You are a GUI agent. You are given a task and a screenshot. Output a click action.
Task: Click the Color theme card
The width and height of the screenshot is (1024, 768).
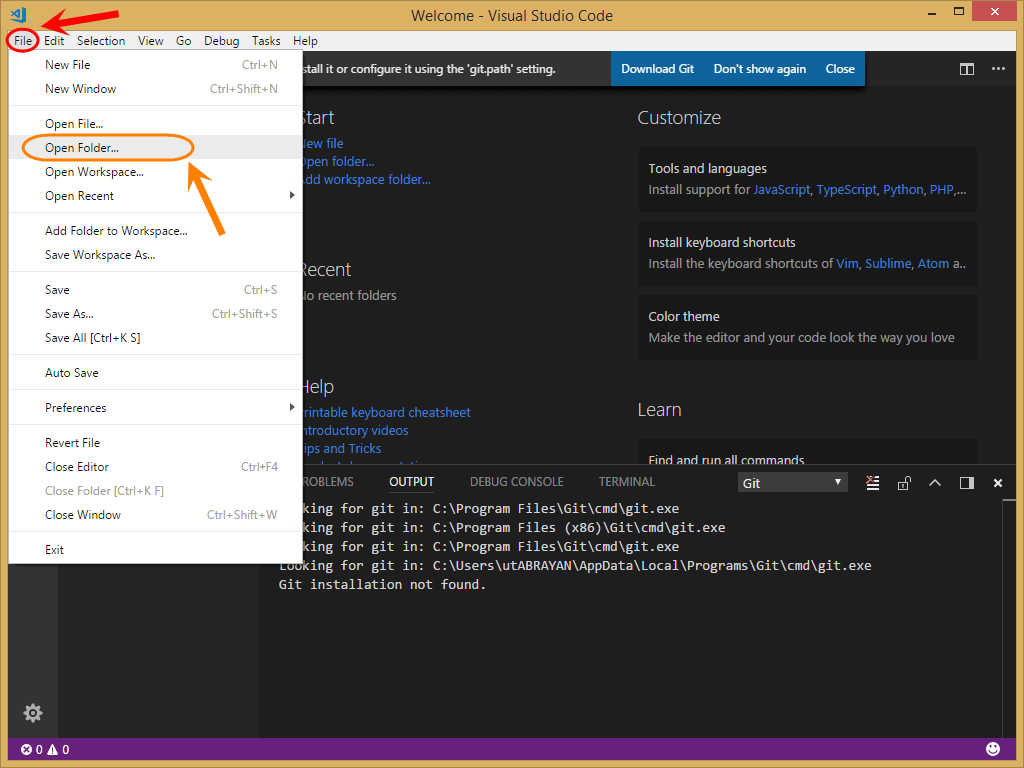click(808, 327)
